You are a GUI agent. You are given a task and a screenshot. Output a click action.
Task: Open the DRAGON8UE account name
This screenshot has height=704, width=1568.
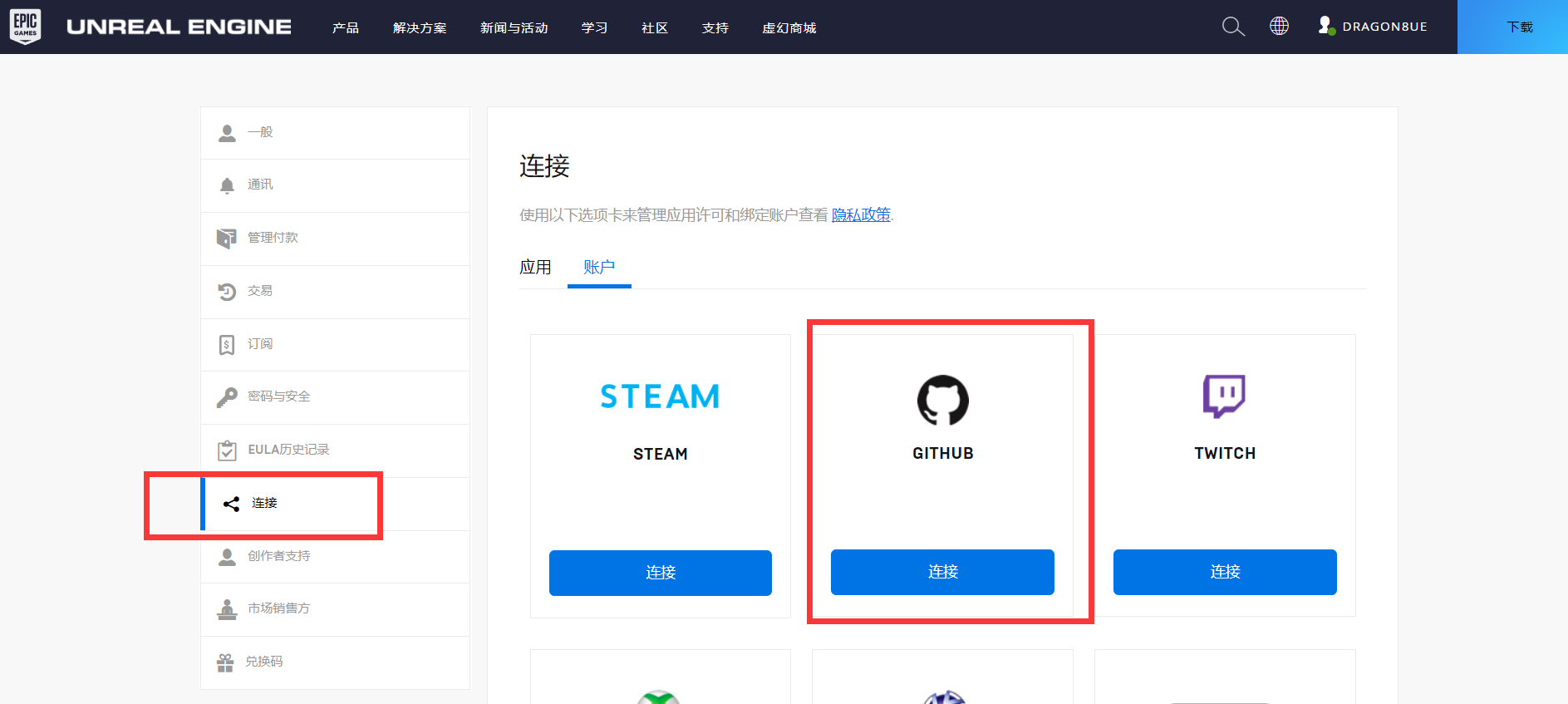pyautogui.click(x=1384, y=27)
